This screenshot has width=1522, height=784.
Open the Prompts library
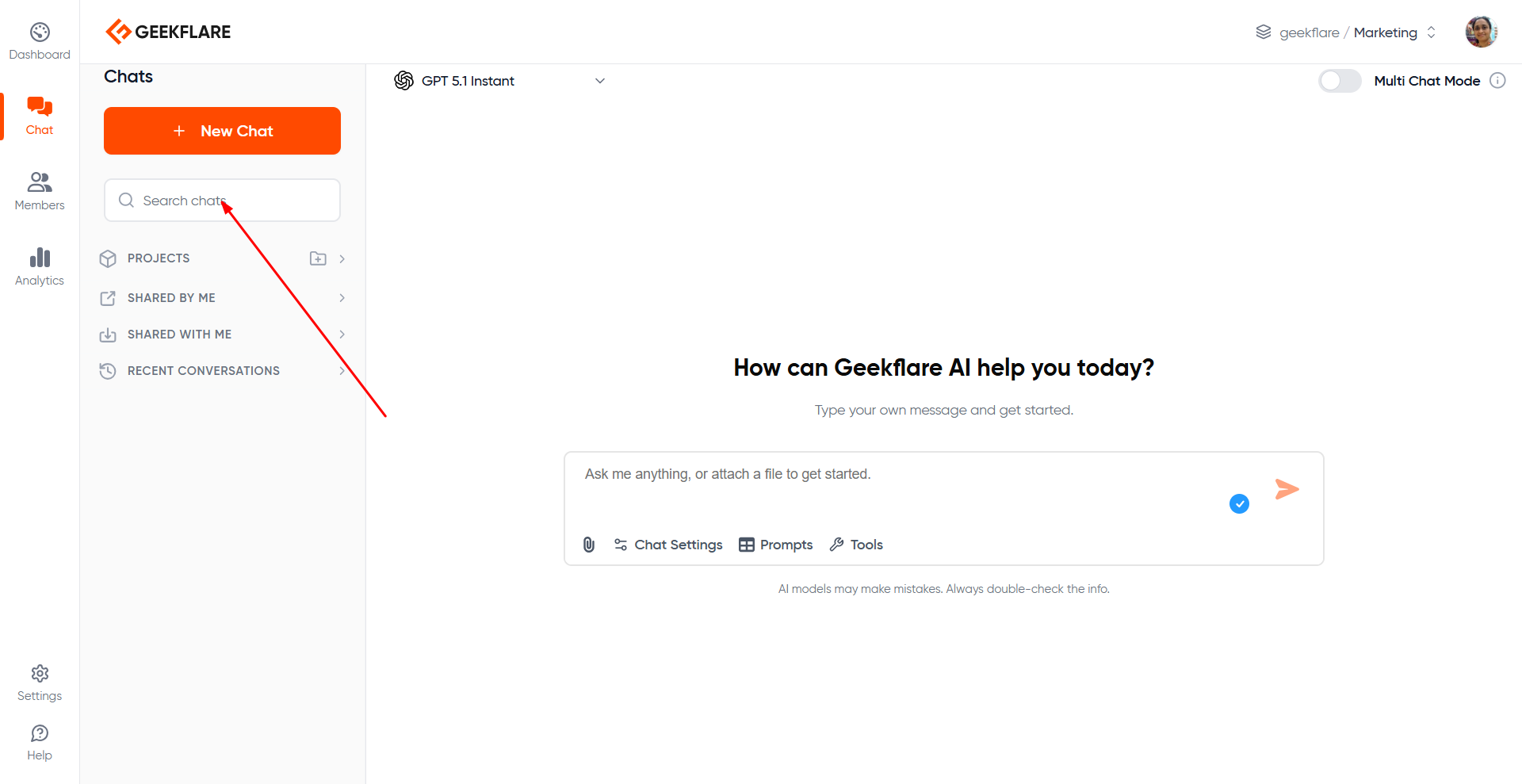coord(775,545)
